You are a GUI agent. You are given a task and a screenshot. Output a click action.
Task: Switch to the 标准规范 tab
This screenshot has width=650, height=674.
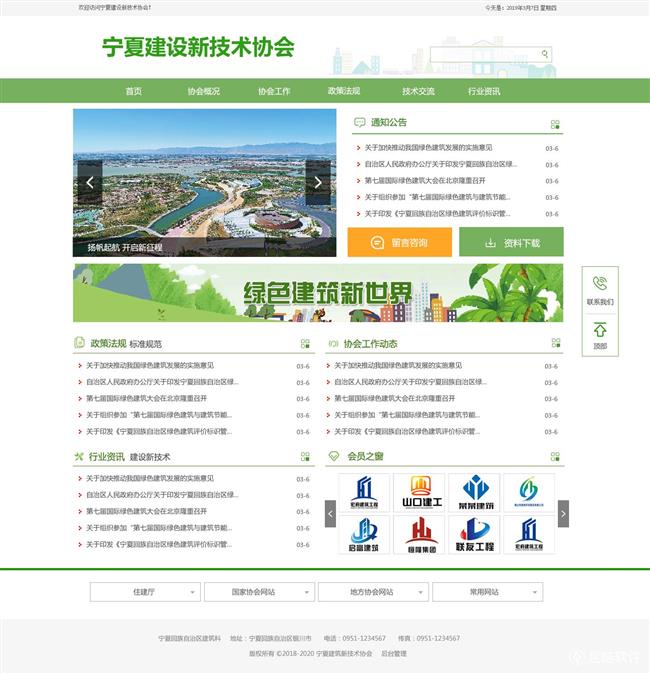145,344
